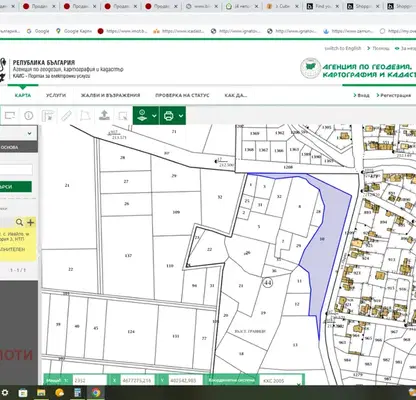The image size is (416, 400).
Task: Open Chrome from the Windows taskbar
Action: pos(96,393)
